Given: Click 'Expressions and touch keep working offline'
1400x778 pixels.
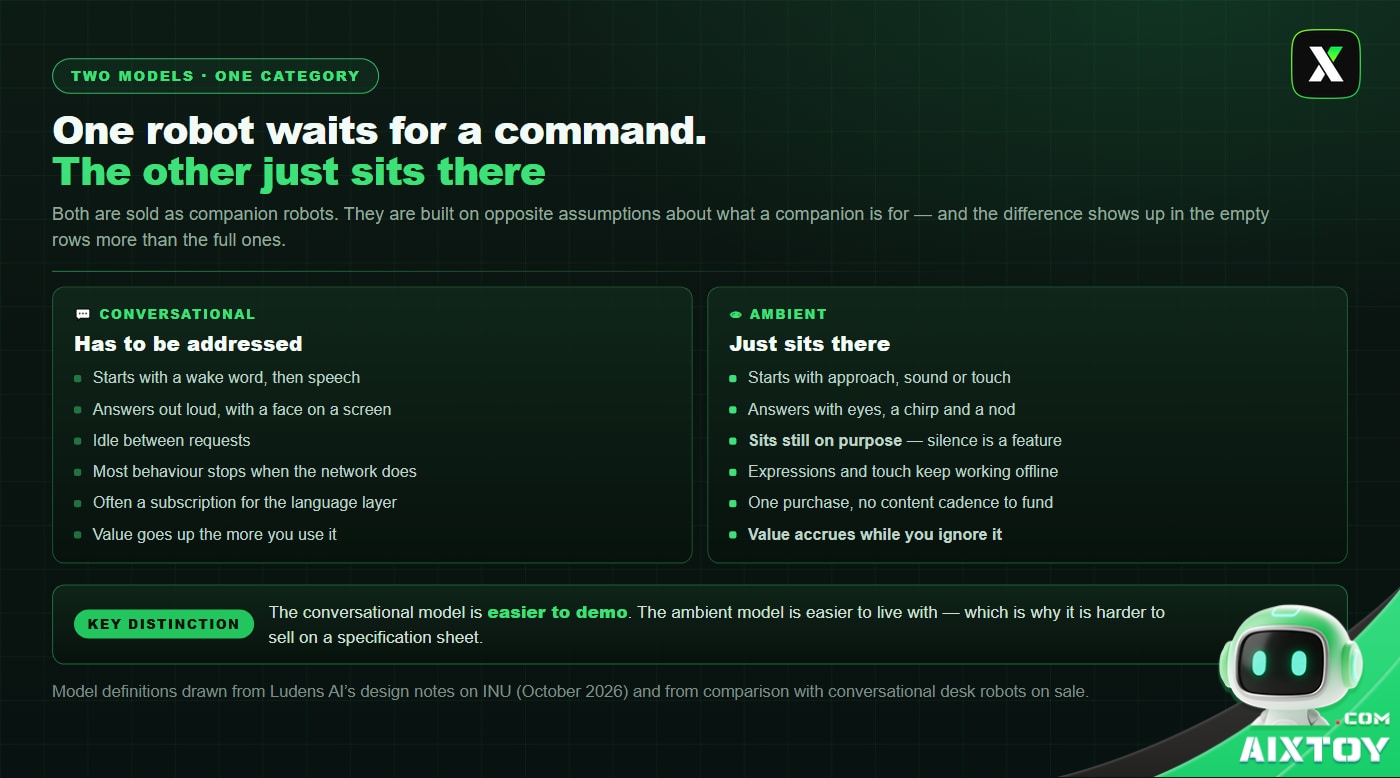Looking at the screenshot, I should 903,471.
